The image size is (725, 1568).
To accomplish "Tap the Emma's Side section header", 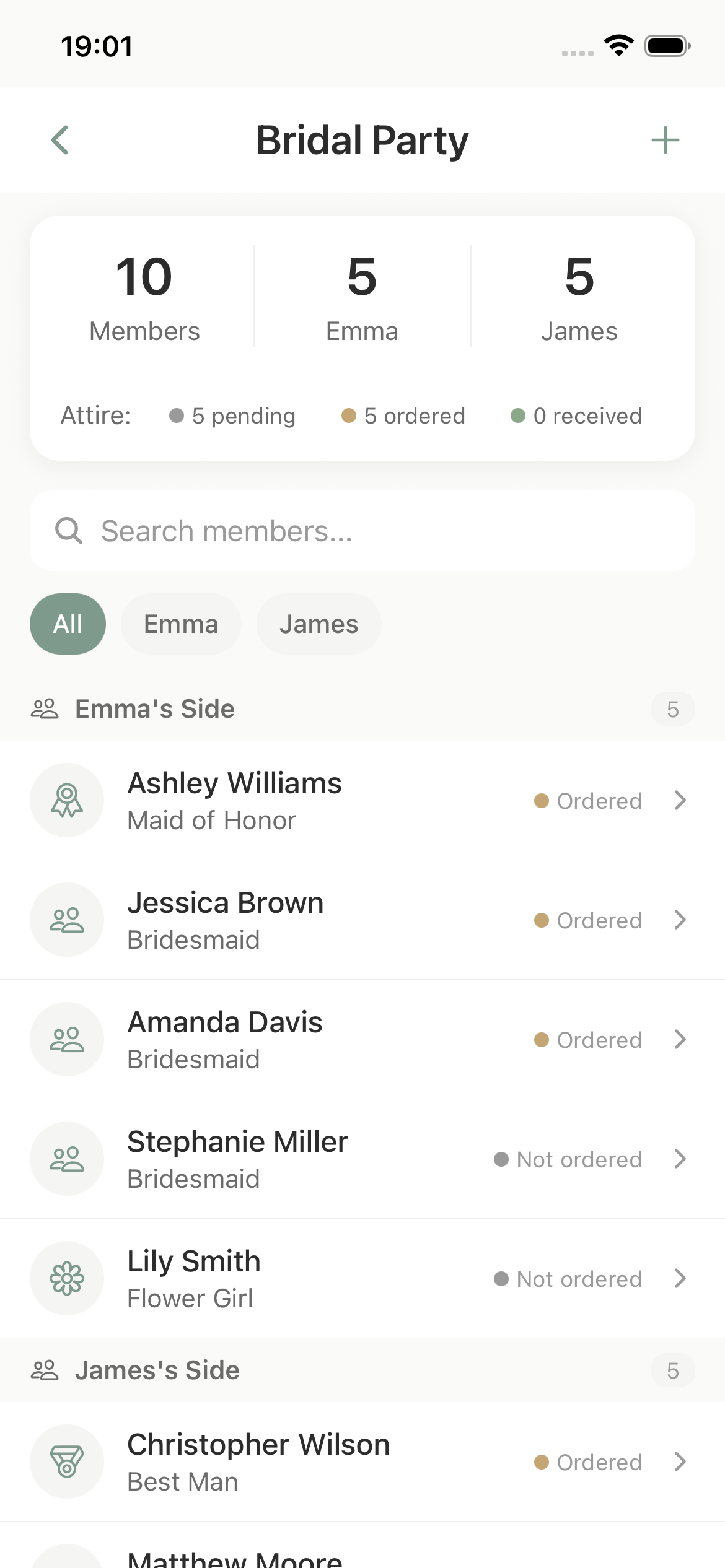I will click(x=155, y=709).
